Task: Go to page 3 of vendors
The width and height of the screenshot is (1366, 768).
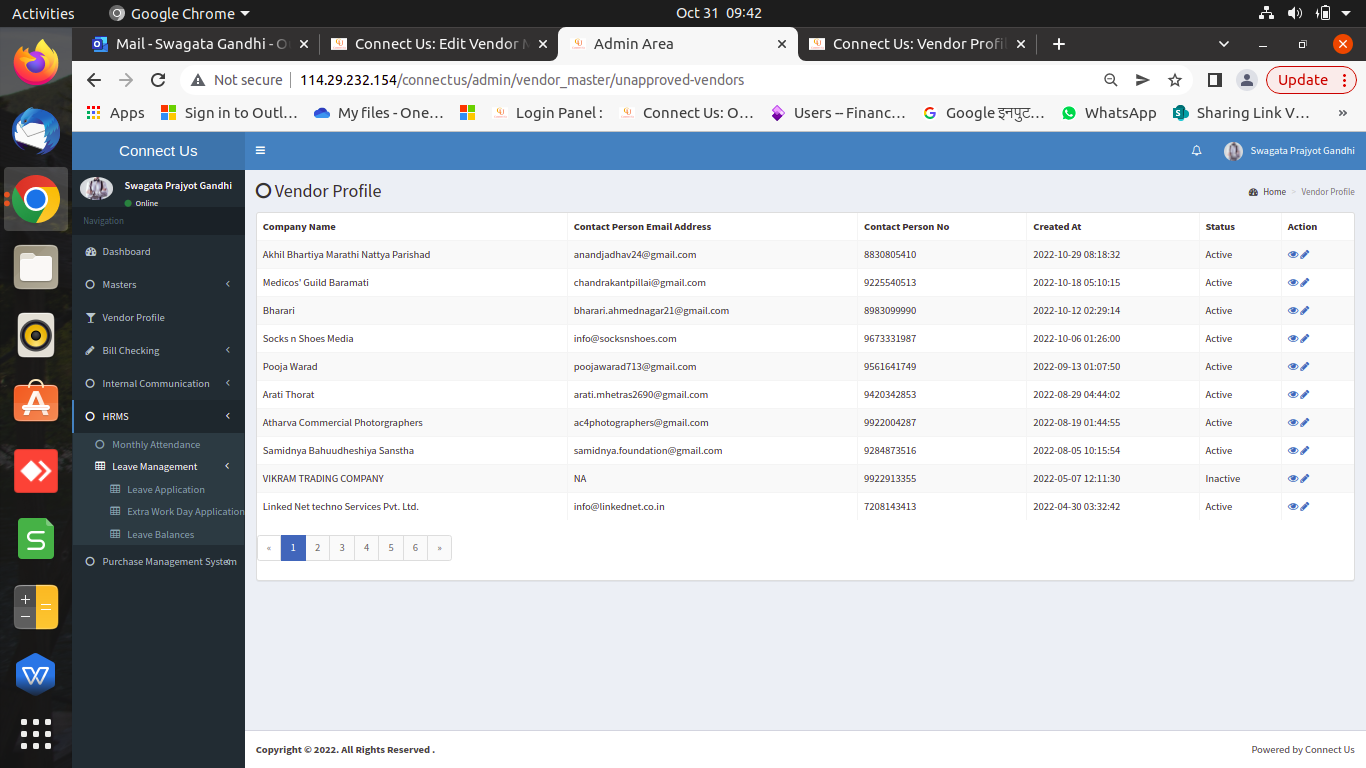Action: tap(342, 548)
